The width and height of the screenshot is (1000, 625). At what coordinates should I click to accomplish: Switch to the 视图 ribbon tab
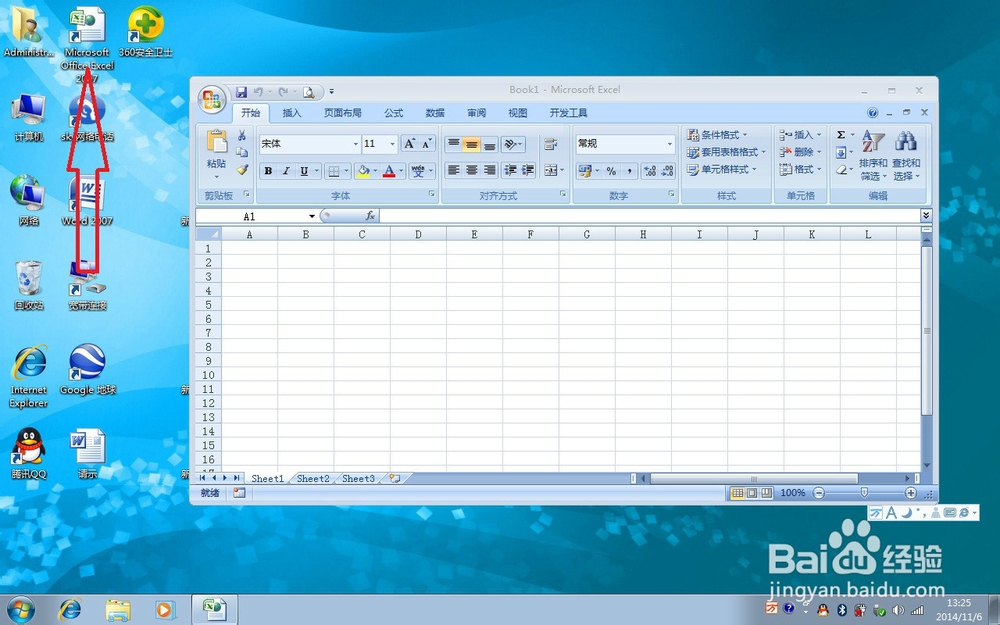tap(518, 113)
